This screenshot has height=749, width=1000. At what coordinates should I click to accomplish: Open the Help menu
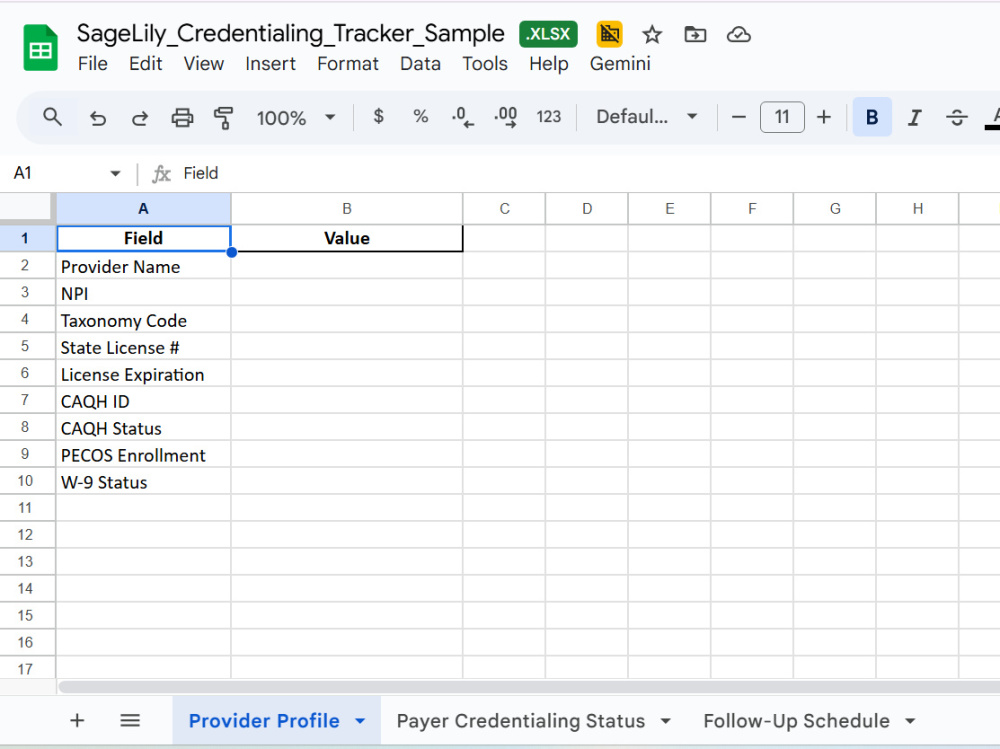tap(548, 64)
